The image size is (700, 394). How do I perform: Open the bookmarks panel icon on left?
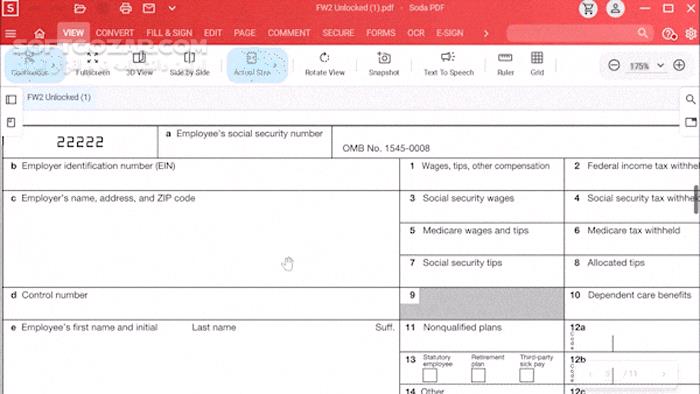11,122
